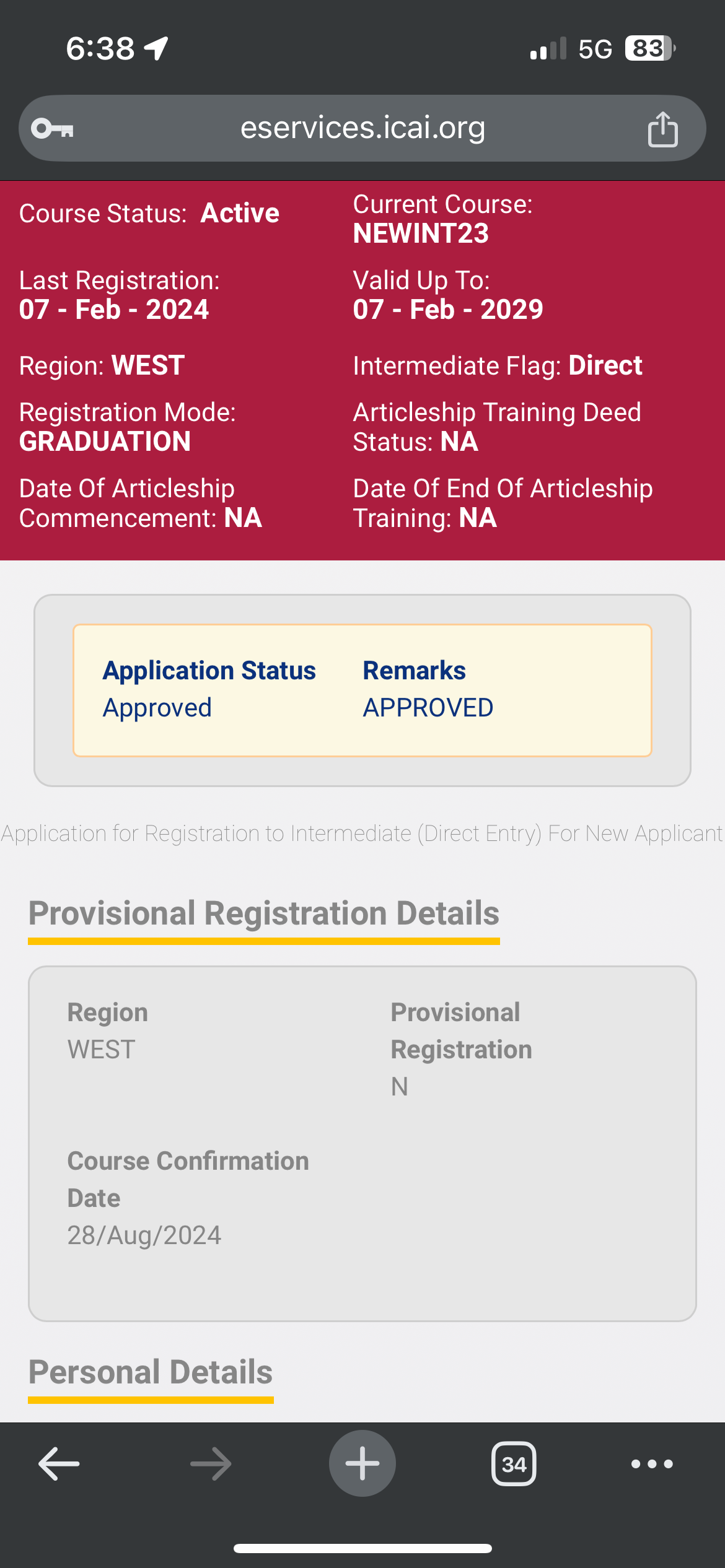
Task: Tap the Remarks APPROVED text
Action: pyautogui.click(x=428, y=708)
